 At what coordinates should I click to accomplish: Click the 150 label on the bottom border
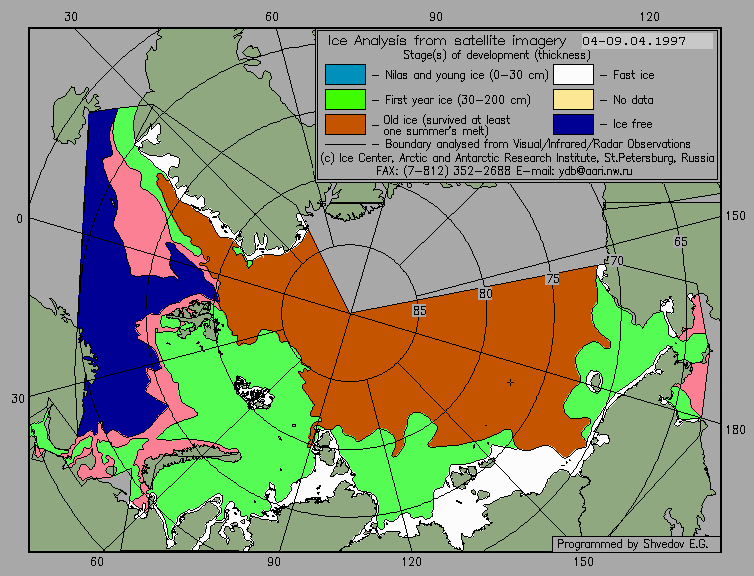tap(584, 562)
